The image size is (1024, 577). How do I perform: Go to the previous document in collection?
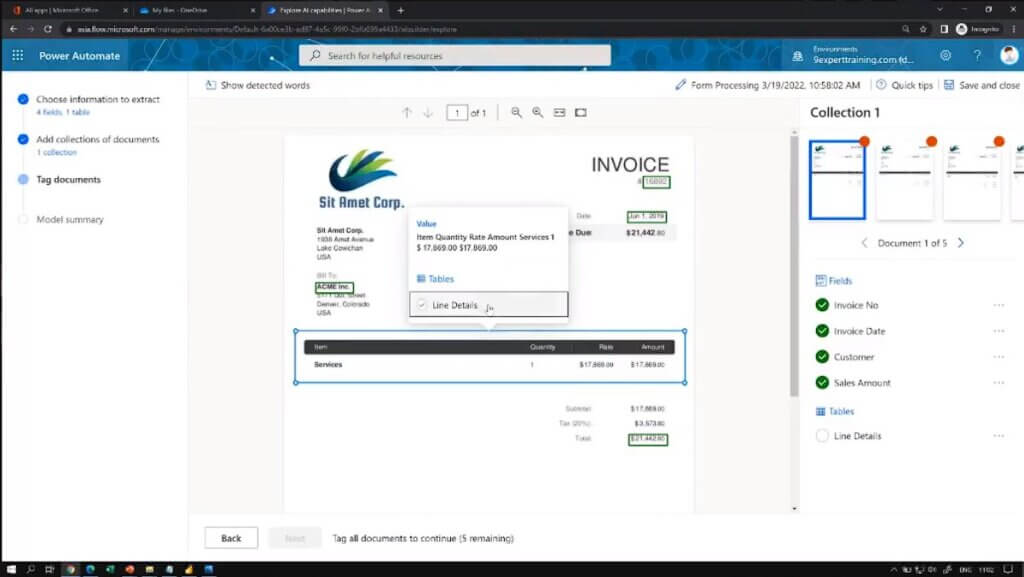point(864,243)
